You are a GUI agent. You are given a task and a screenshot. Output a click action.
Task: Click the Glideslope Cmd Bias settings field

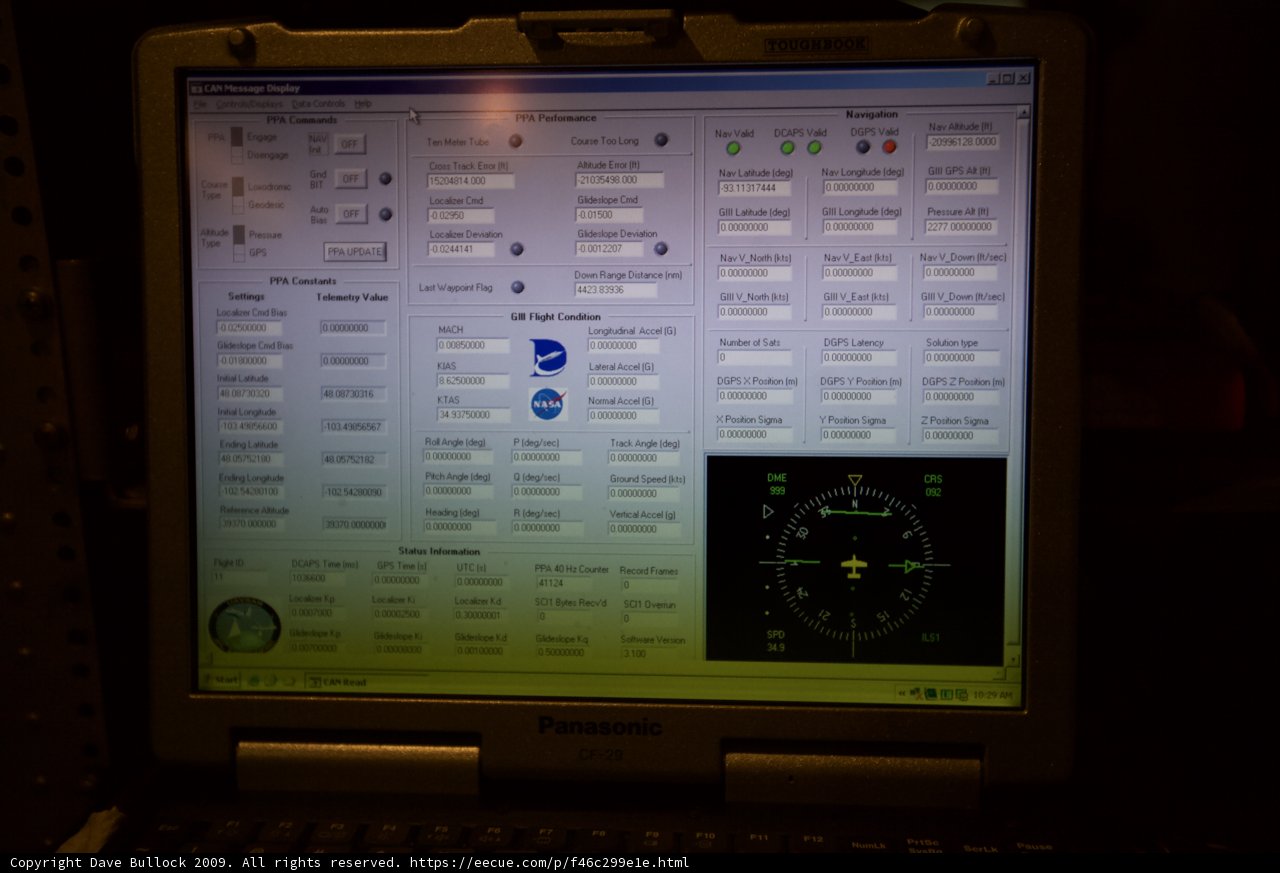point(250,361)
